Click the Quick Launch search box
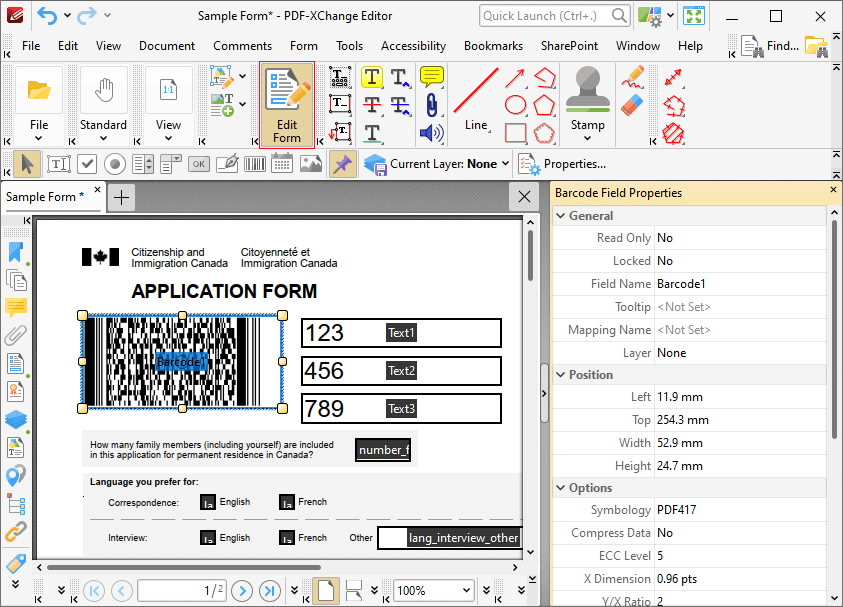The height and width of the screenshot is (607, 843). 554,16
